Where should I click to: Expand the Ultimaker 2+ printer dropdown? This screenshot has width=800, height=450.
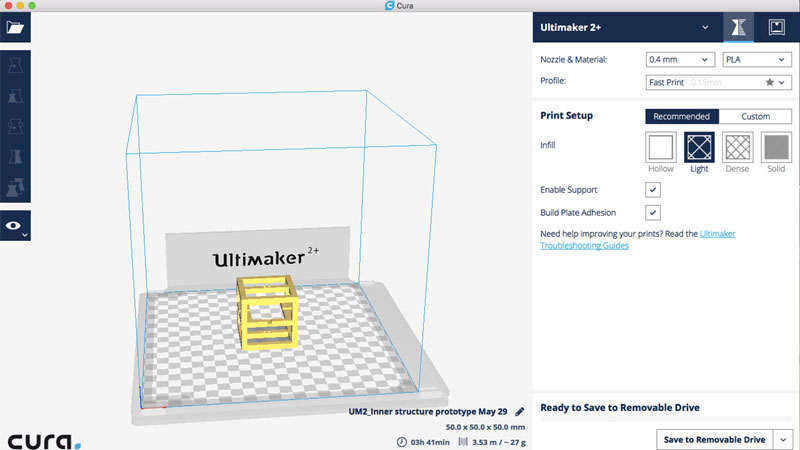pyautogui.click(x=705, y=28)
